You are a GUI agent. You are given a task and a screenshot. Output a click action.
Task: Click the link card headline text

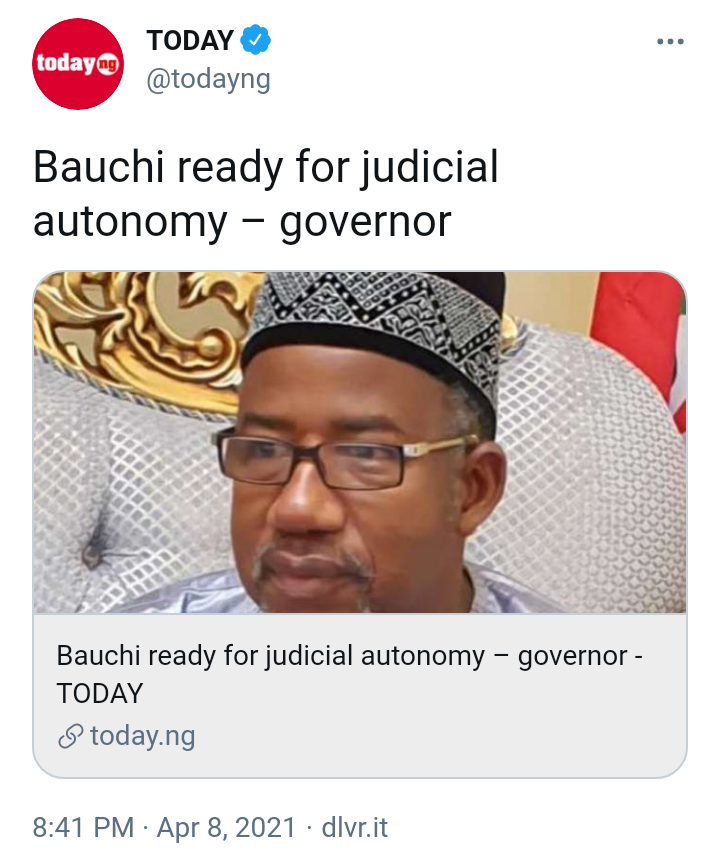pos(349,674)
